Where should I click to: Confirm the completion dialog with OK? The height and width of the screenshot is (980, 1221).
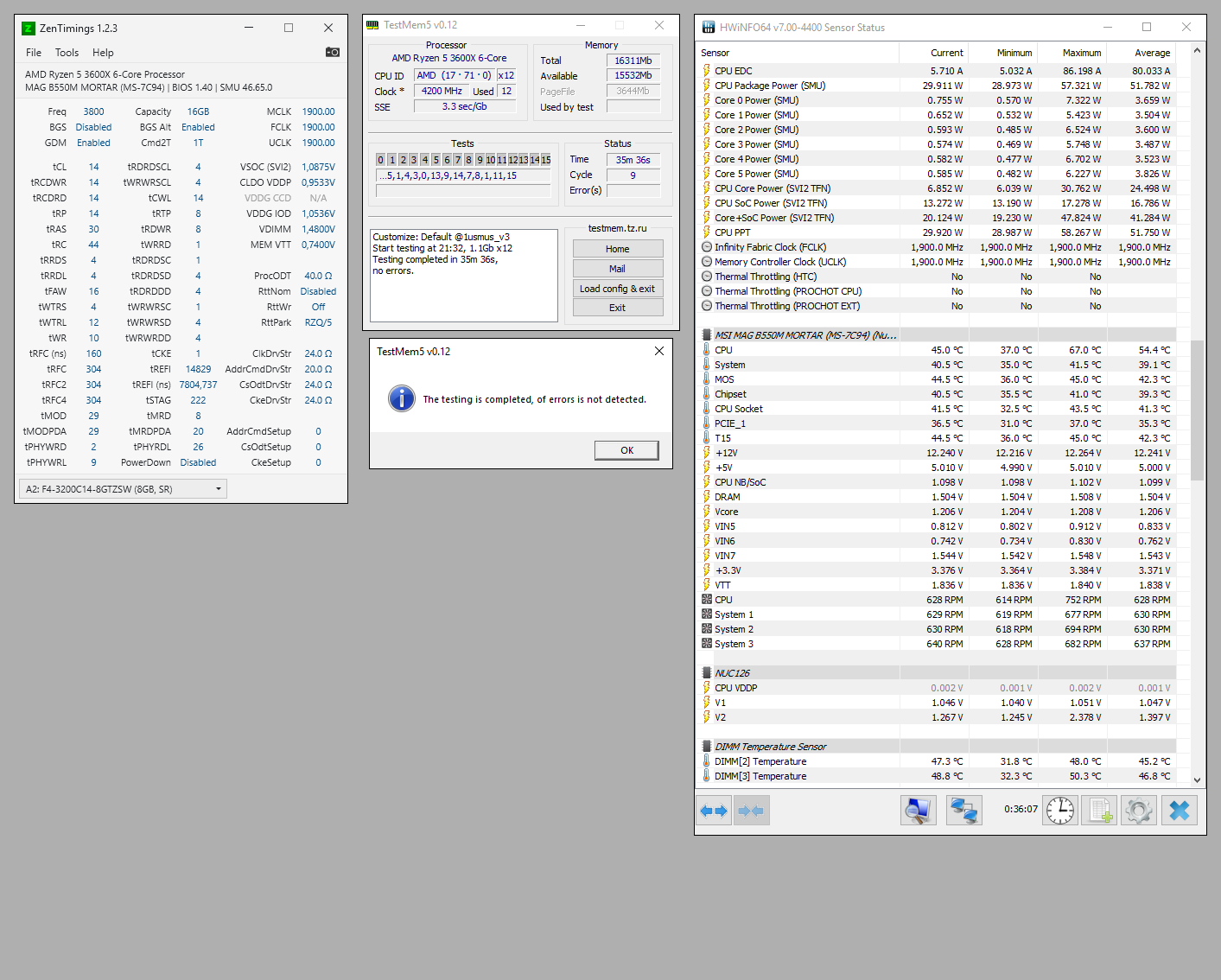(626, 450)
